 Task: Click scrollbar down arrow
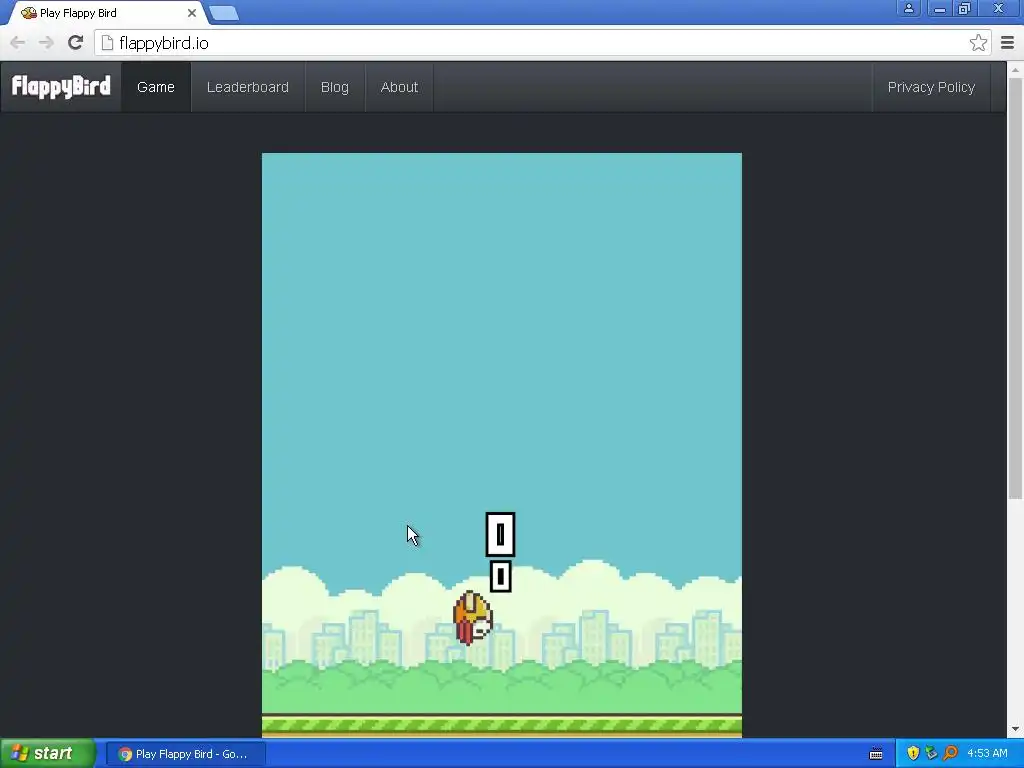(1015, 729)
